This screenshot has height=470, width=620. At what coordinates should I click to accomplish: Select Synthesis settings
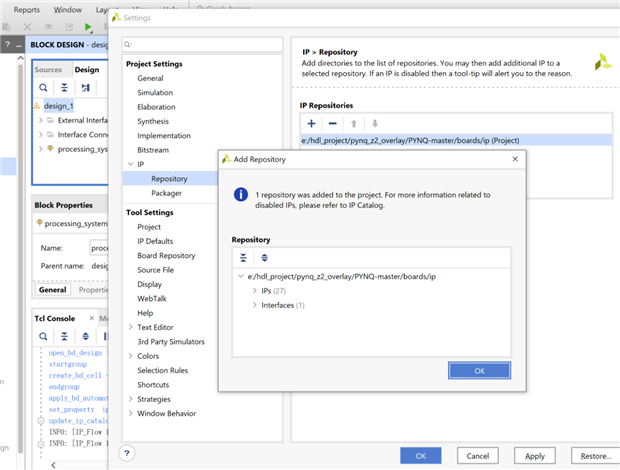point(153,121)
